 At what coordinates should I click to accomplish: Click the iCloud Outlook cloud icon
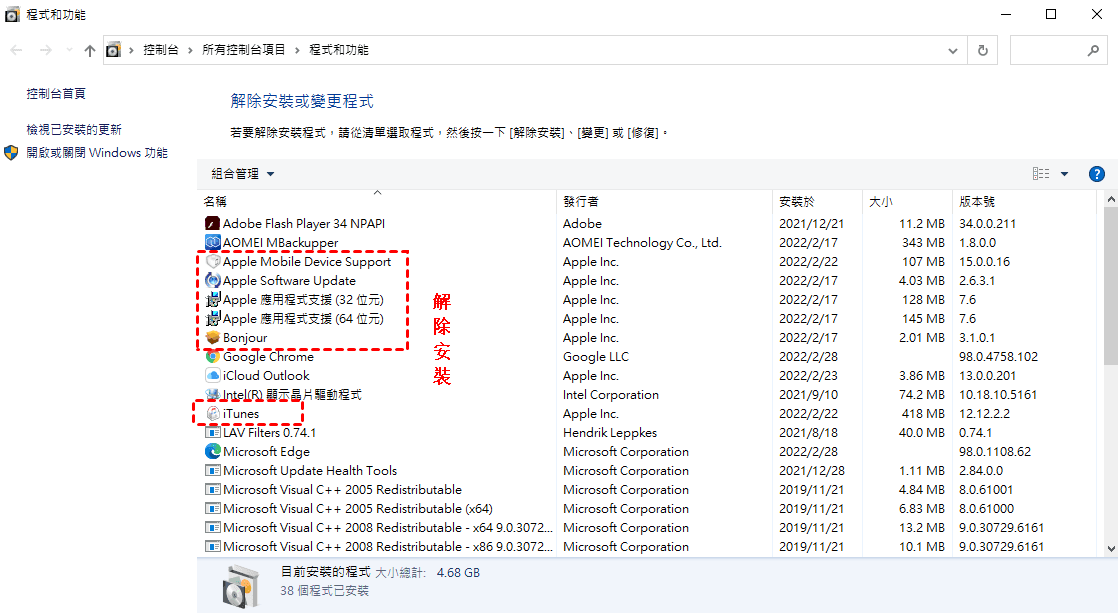[x=212, y=376]
